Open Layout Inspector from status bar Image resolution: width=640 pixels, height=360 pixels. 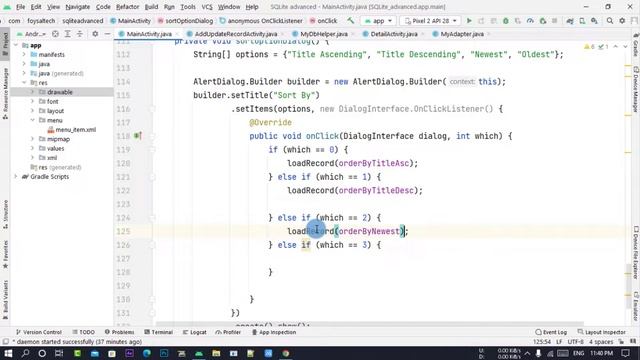click(x=602, y=332)
